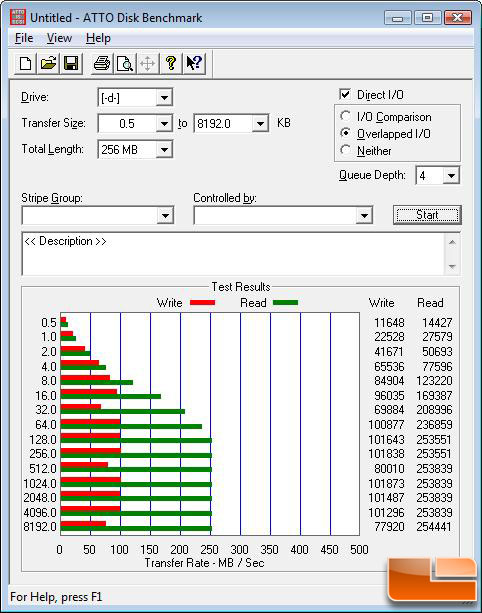The width and height of the screenshot is (482, 613).
Task: Open the Help menu
Action: coord(98,38)
